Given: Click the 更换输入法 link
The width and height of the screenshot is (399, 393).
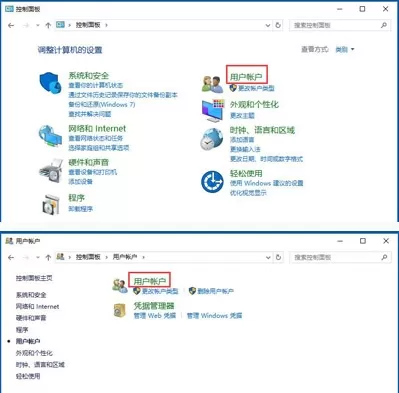Looking at the screenshot, I should pyautogui.click(x=245, y=149).
